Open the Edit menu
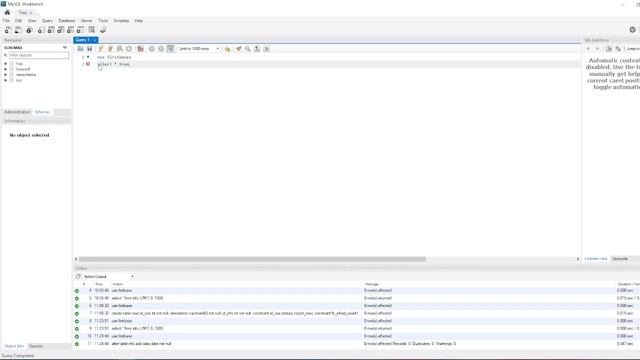 18,20
